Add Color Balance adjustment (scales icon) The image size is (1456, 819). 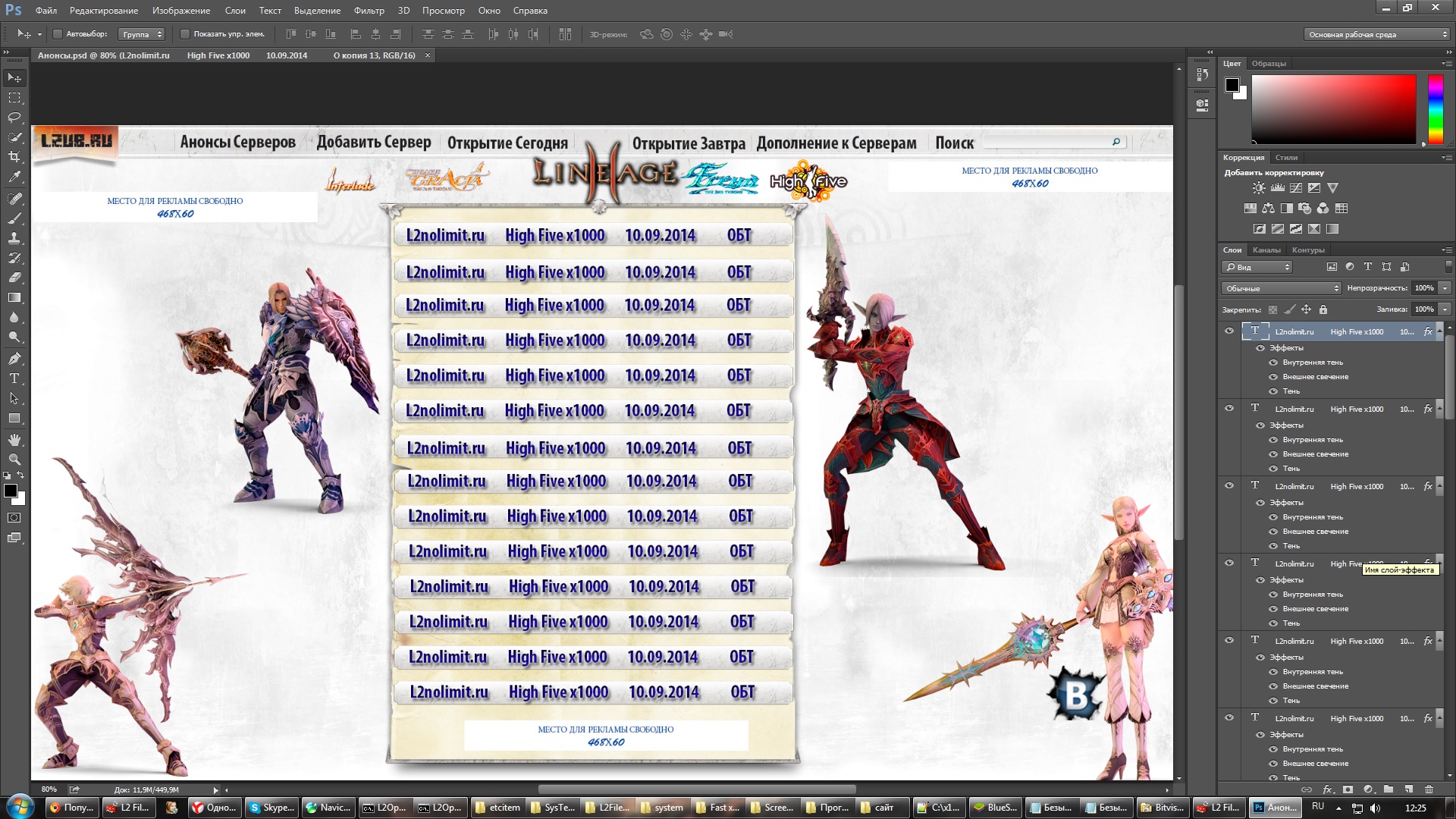tap(1268, 209)
